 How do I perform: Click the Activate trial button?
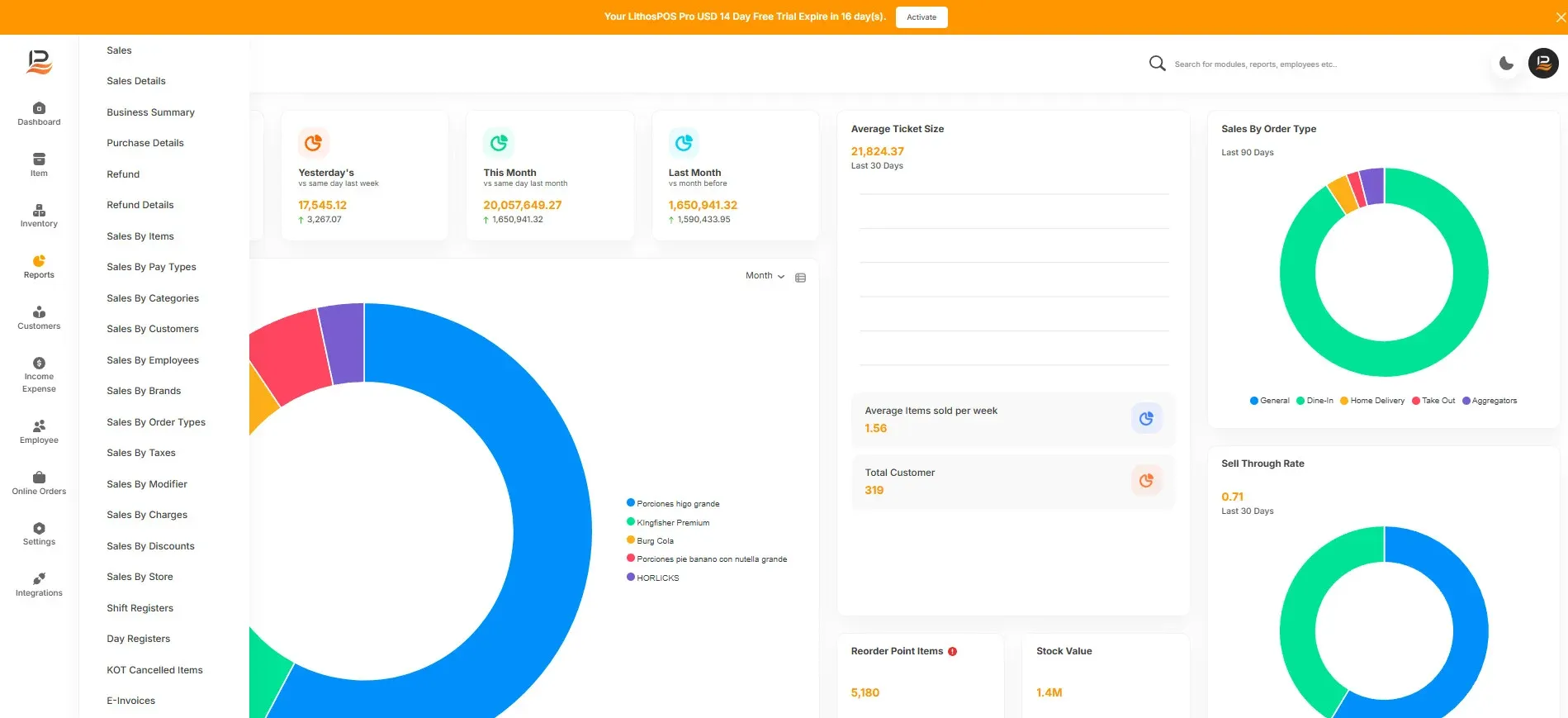coord(921,17)
